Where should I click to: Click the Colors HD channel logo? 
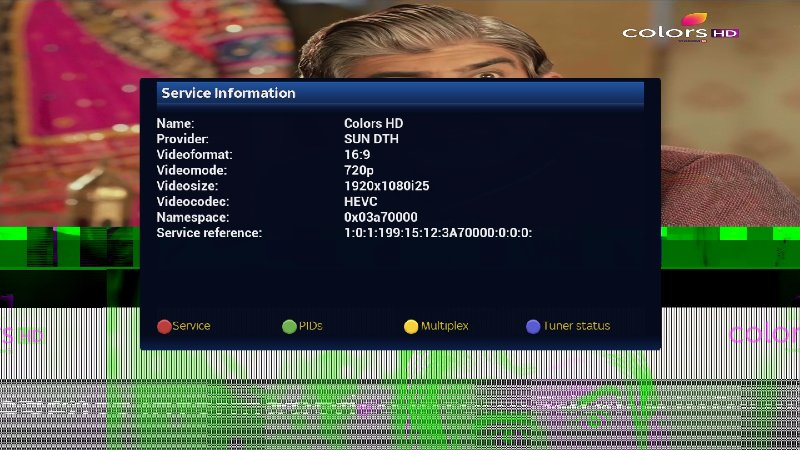click(x=681, y=28)
